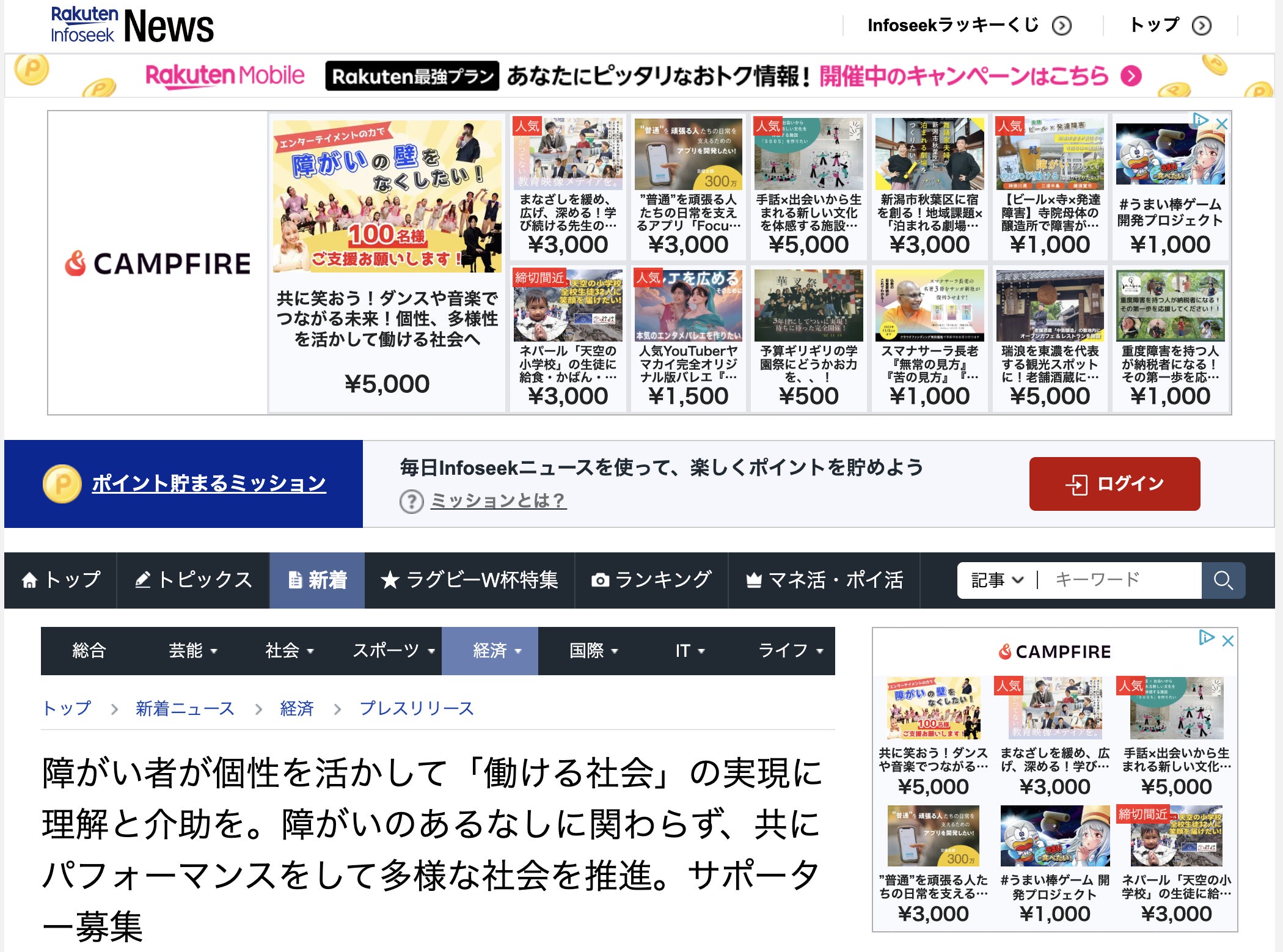Click the AdChoices icon on sidebar ad
1283x952 pixels.
(x=1205, y=638)
